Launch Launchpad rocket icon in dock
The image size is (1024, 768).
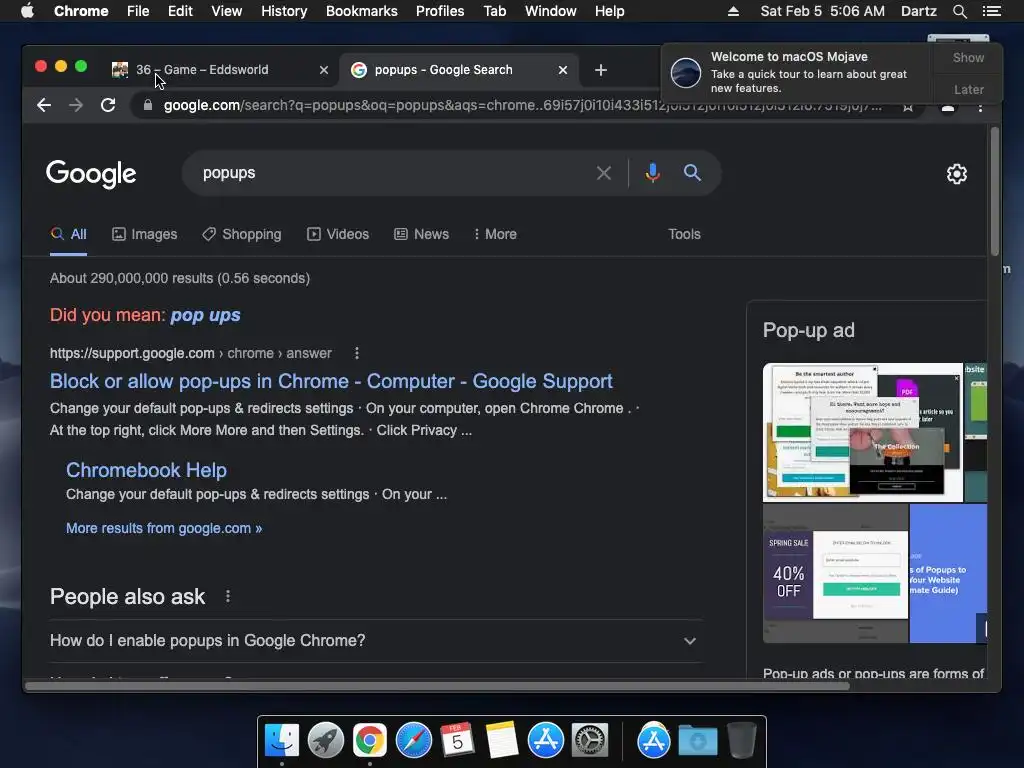click(x=326, y=741)
